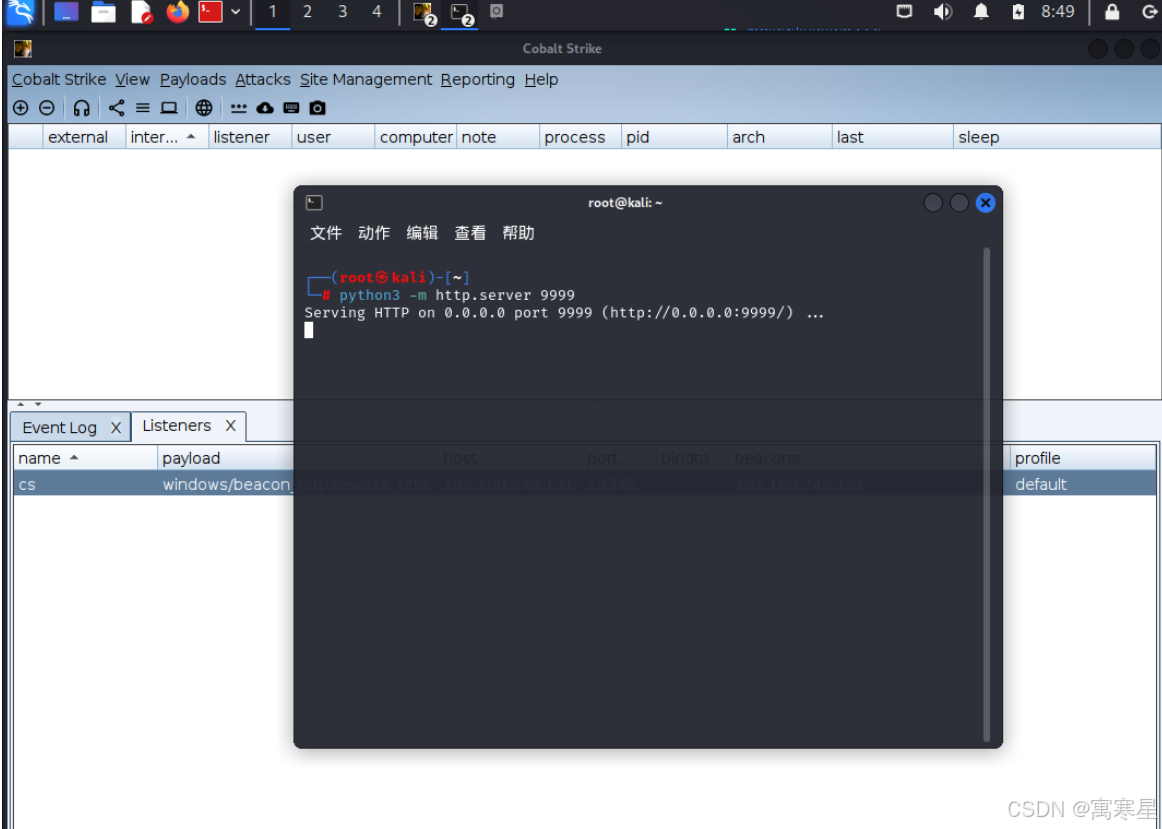Open the Payloads menu
The height and width of the screenshot is (829, 1162).
pyautogui.click(x=193, y=79)
